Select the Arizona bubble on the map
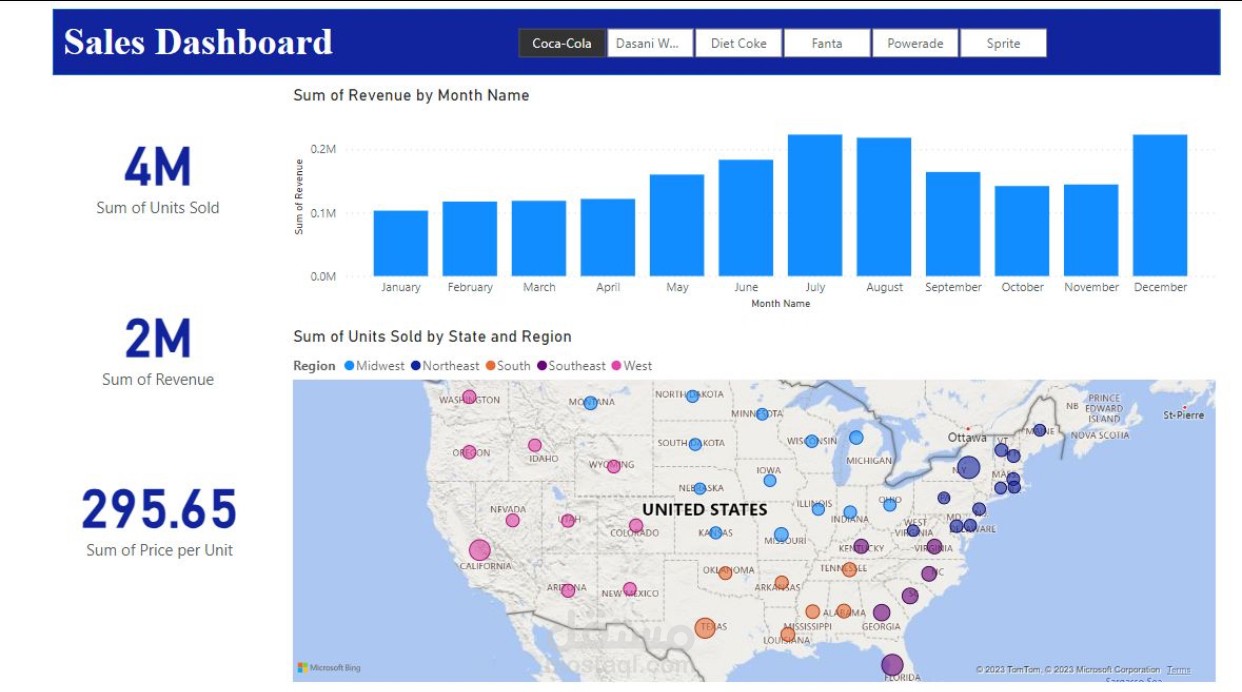The image size is (1242, 692). [x=568, y=590]
